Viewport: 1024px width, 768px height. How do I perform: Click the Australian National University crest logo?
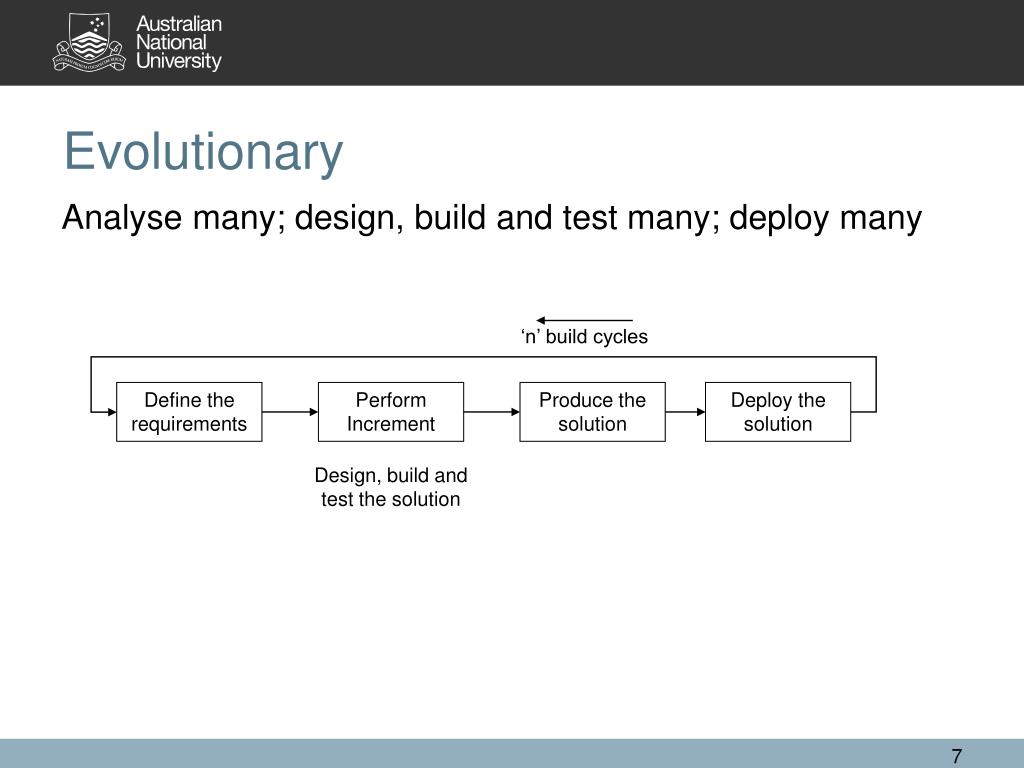click(88, 42)
